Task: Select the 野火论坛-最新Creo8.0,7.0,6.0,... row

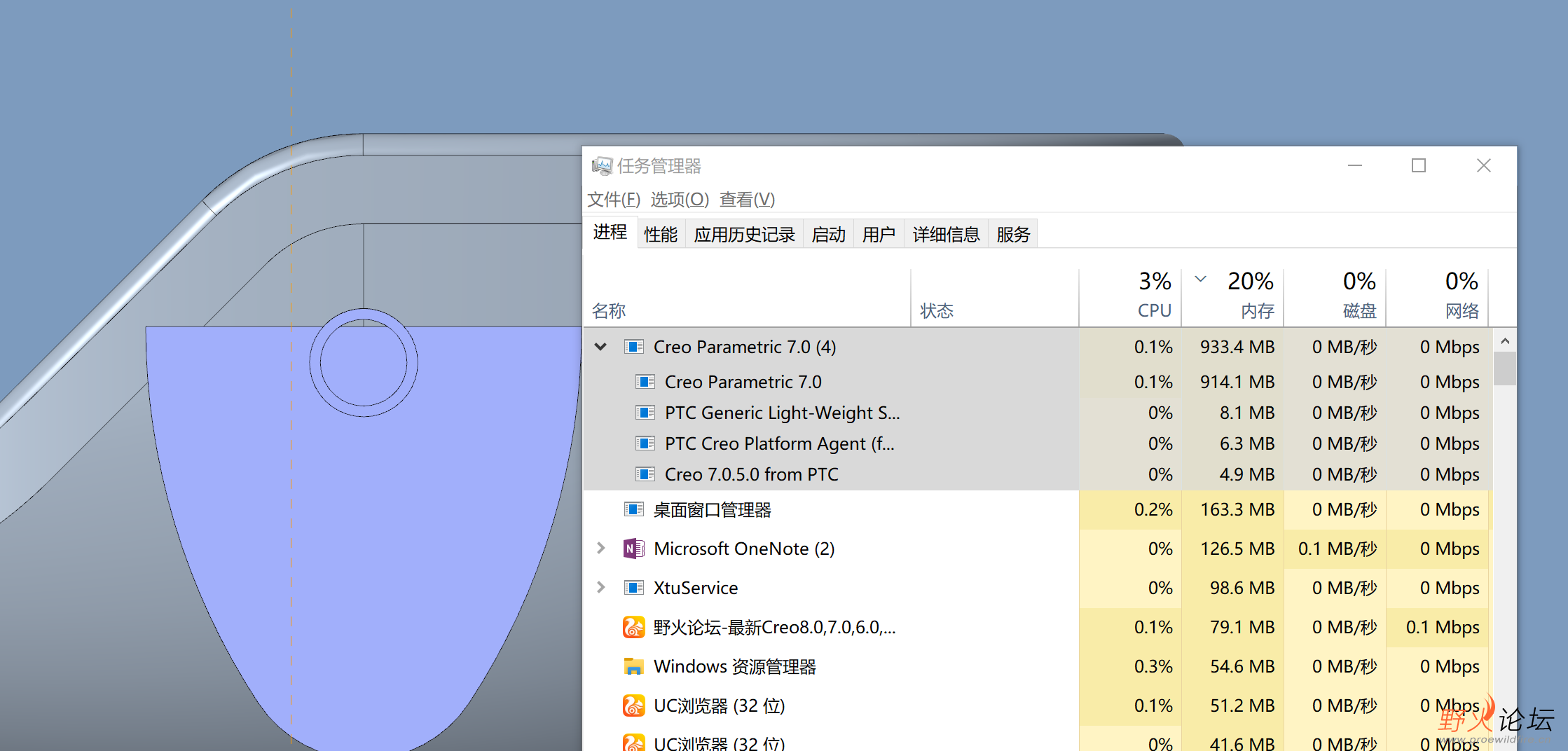Action: pyautogui.click(x=1038, y=627)
